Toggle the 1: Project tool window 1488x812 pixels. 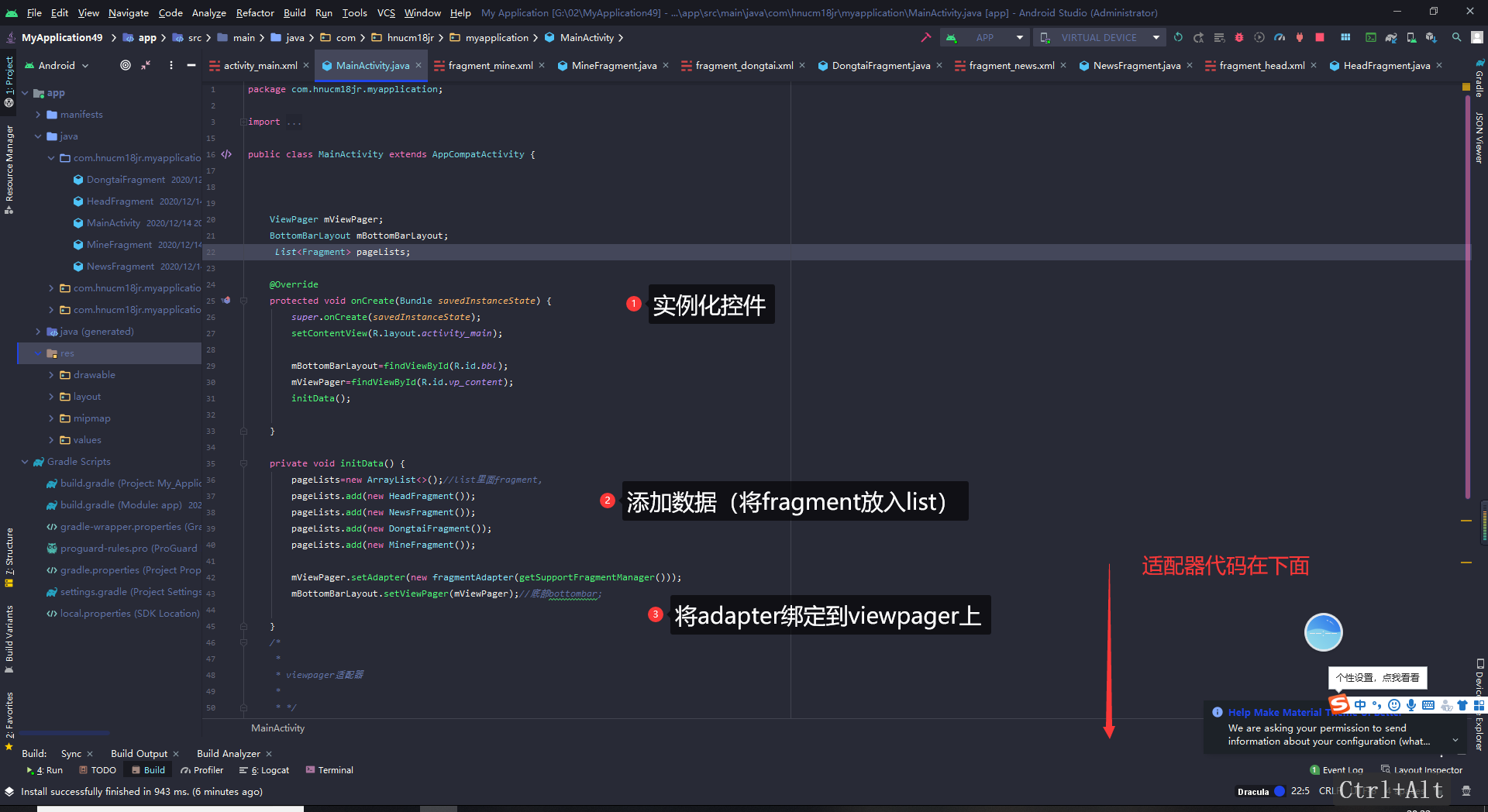click(9, 81)
